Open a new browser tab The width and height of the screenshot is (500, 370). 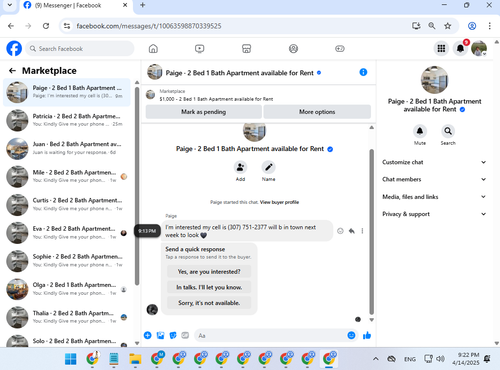point(142,5)
